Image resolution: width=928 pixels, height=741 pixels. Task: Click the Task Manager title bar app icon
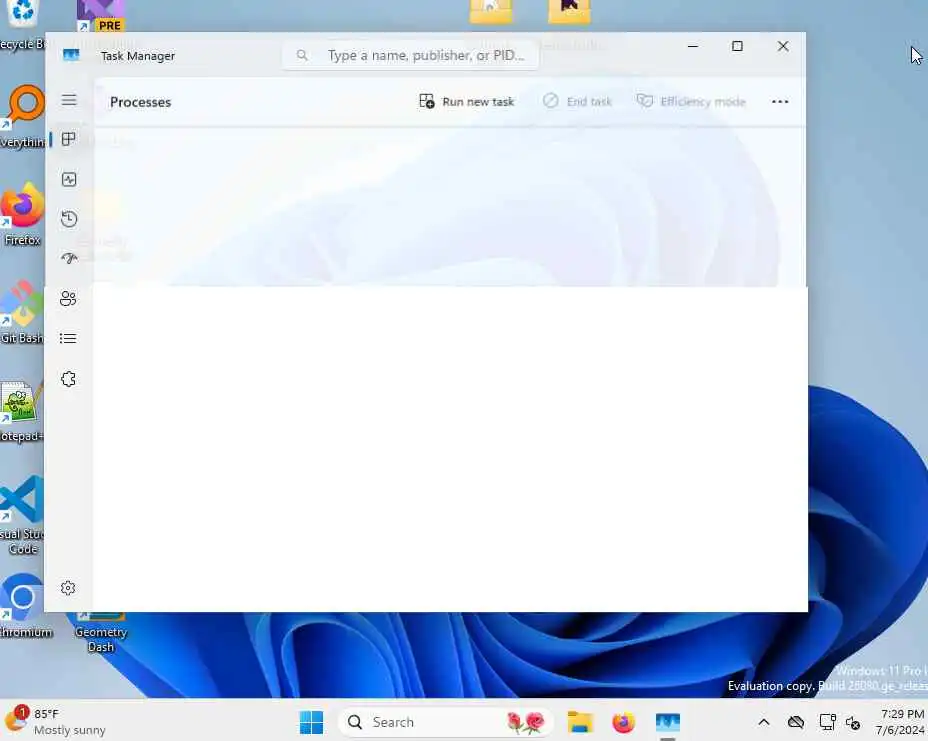pos(71,56)
